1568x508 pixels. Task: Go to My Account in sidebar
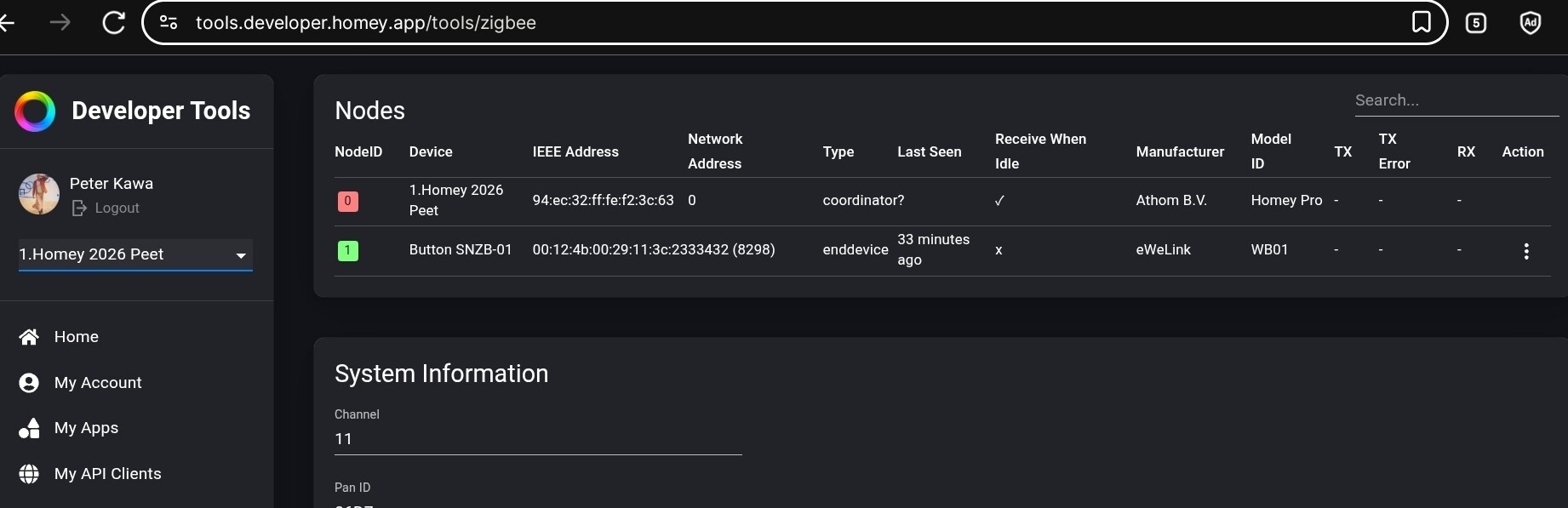pyautogui.click(x=98, y=383)
